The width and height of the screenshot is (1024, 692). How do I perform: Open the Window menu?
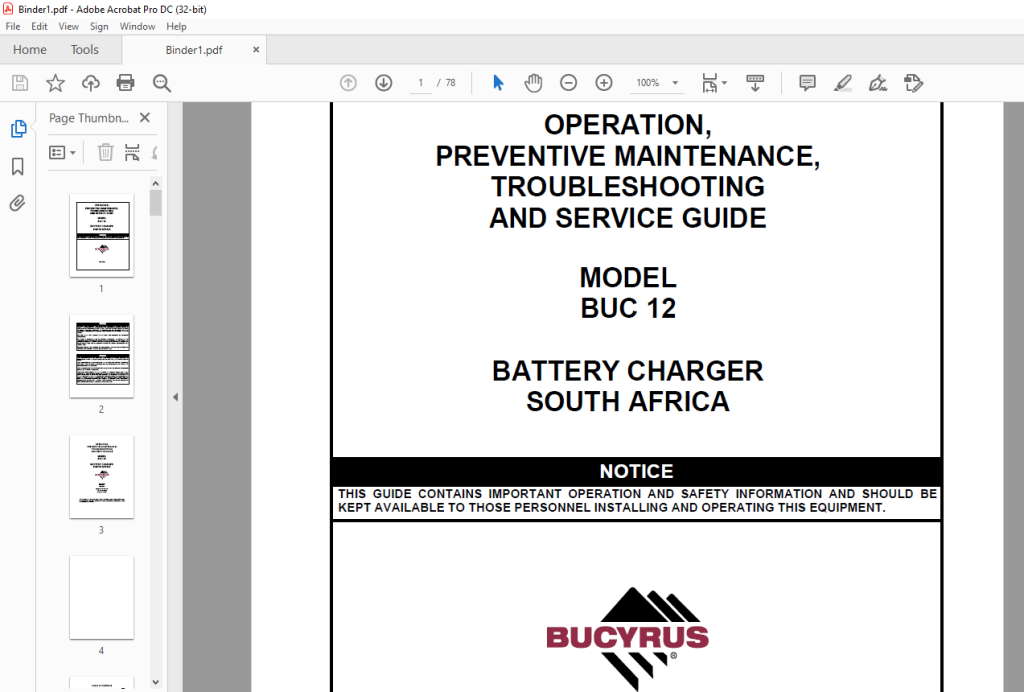point(137,26)
